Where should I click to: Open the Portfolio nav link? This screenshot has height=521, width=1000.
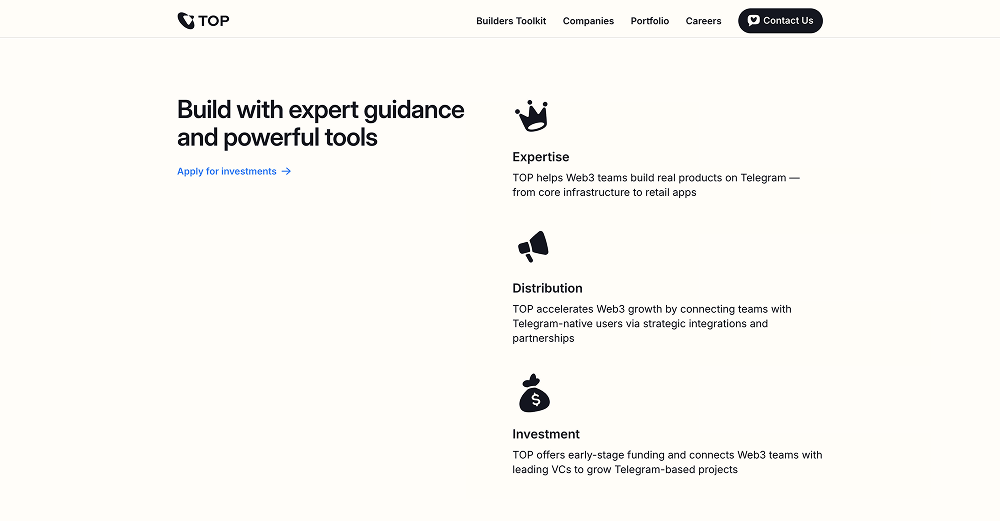pos(649,20)
